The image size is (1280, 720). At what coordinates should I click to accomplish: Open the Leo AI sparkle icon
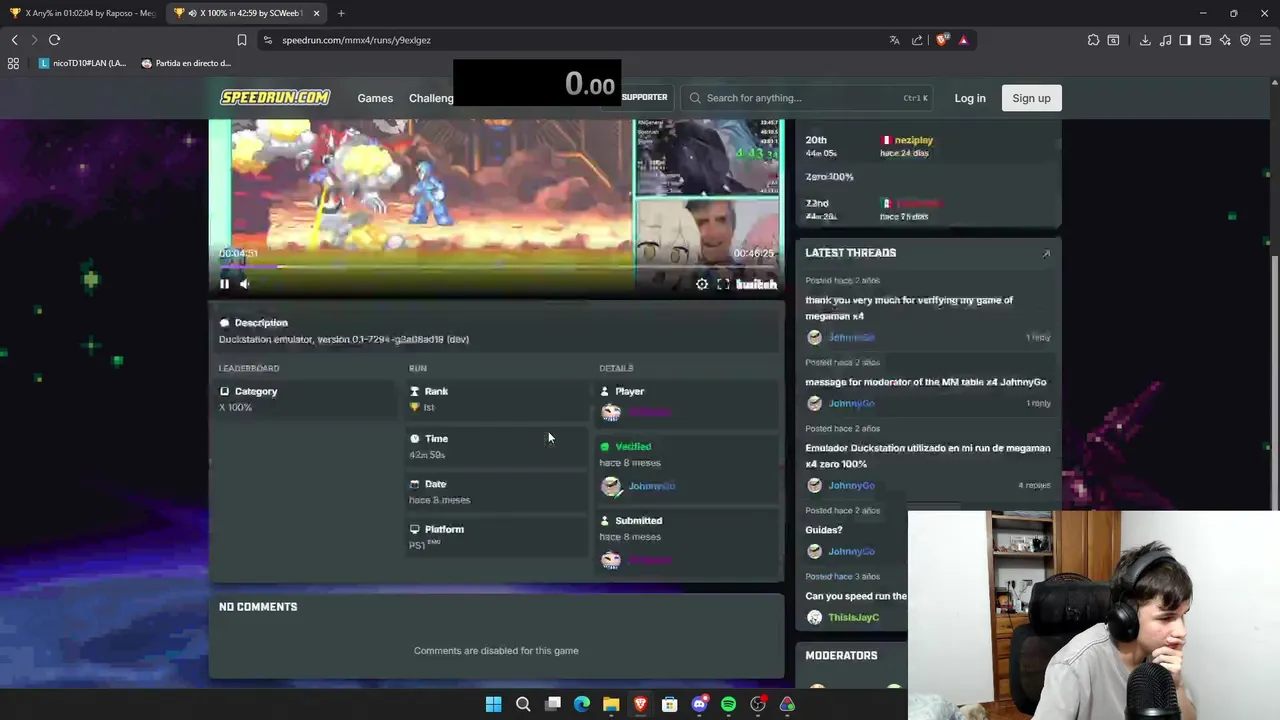pos(1225,40)
